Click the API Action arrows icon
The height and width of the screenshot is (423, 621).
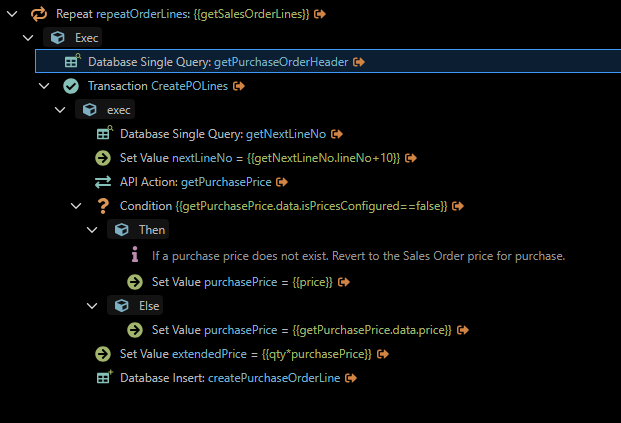tap(103, 182)
